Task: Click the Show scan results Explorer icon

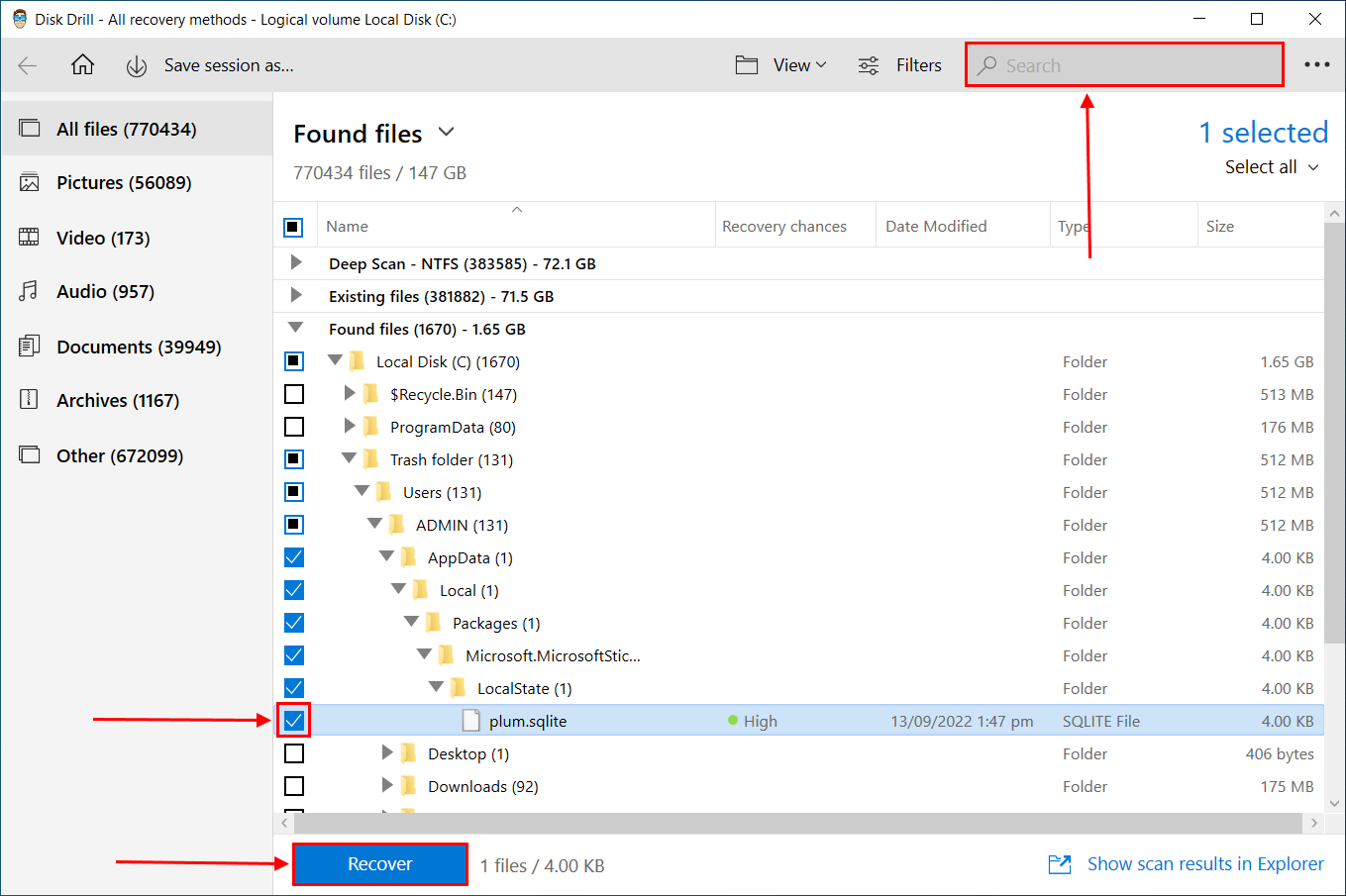Action: coord(1060,864)
